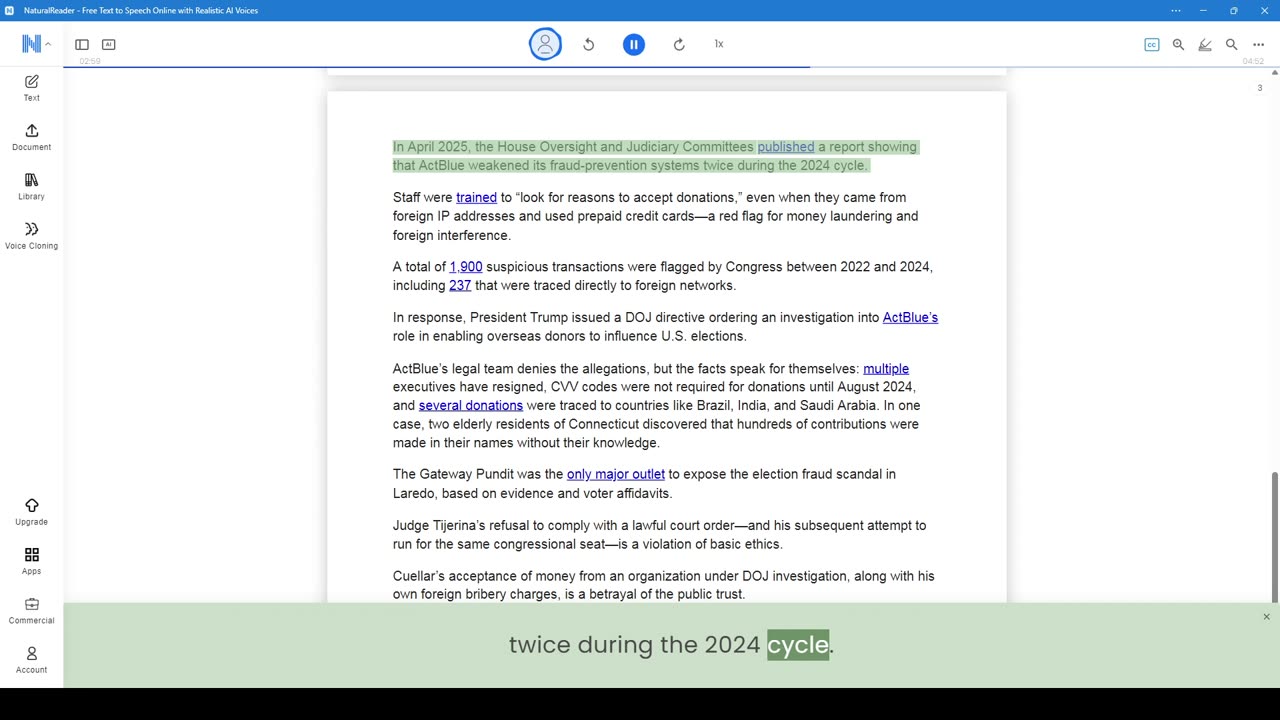Follow the 'trained' hyperlink
The image size is (1280, 720).
click(476, 198)
